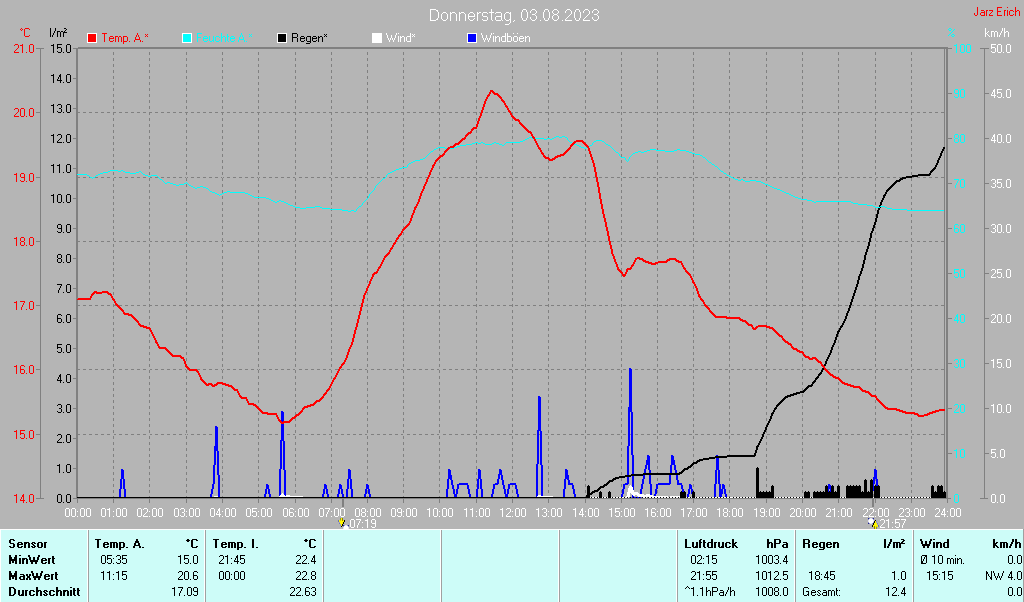
Task: Click the '17.09' average temperature value
Action: coord(185,592)
